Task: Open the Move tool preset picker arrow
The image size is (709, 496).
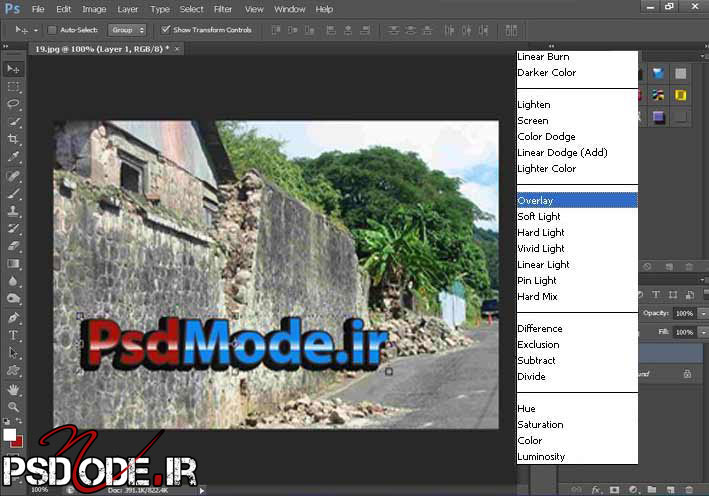Action: coord(36,30)
